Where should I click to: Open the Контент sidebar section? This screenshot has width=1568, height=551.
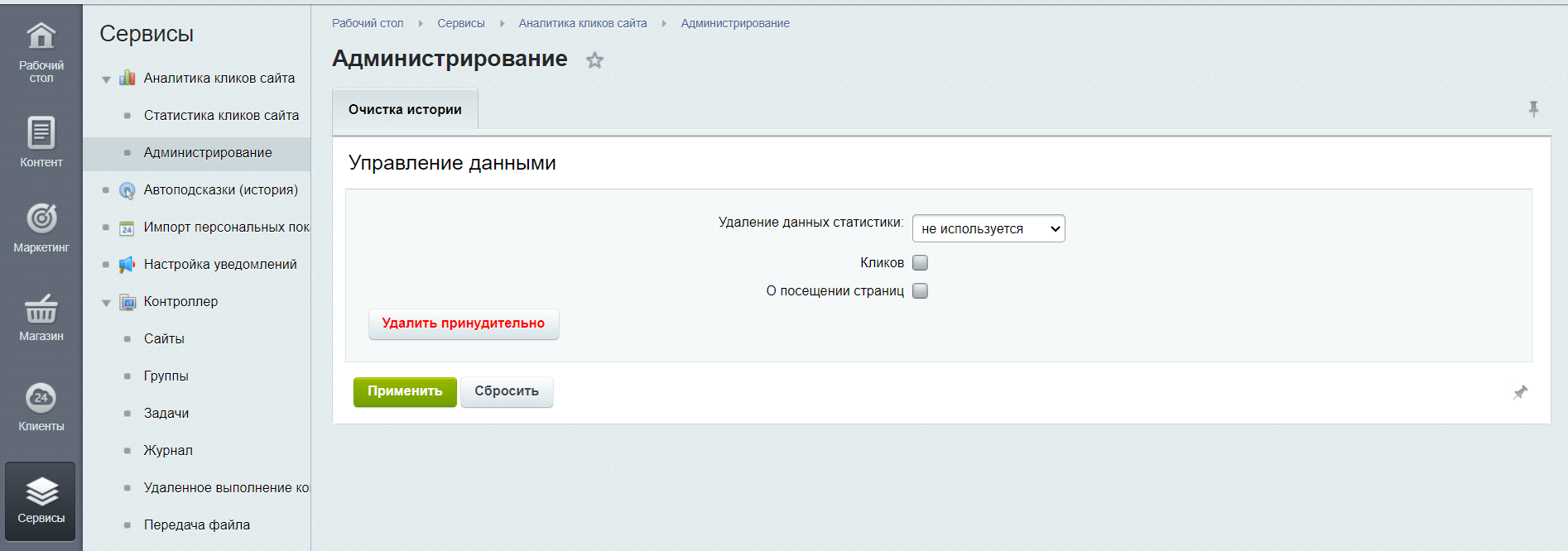(41, 141)
